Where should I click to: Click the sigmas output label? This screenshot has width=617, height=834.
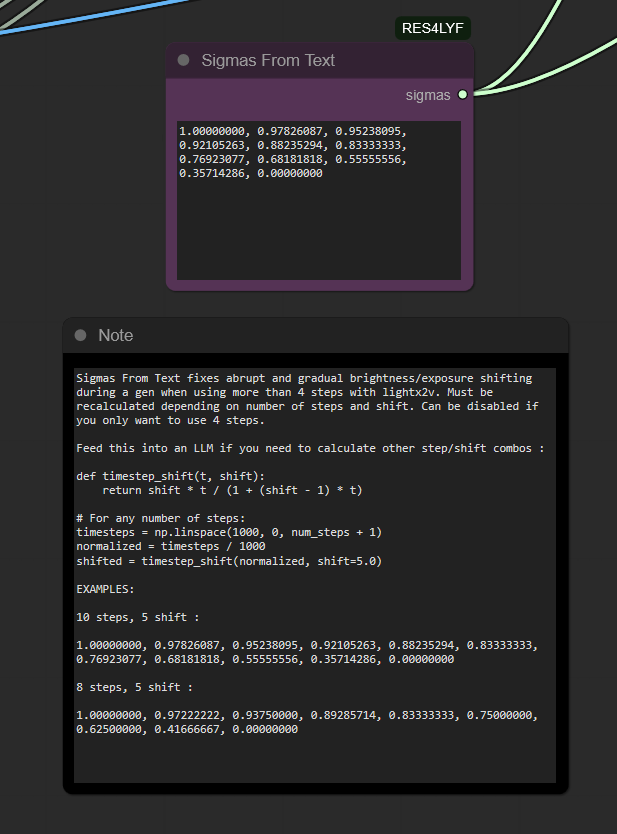coord(428,95)
